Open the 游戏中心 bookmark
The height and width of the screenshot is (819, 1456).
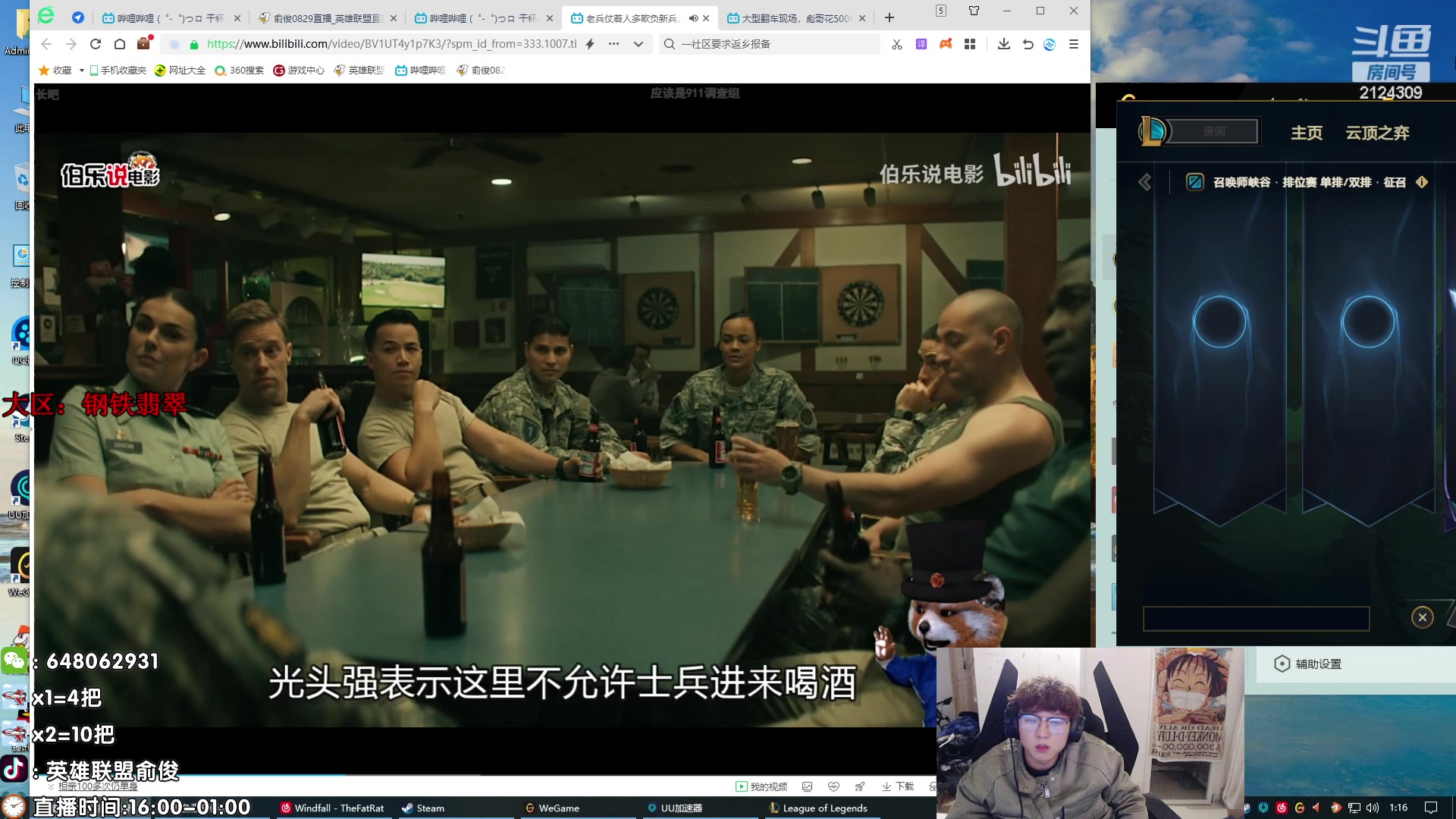pyautogui.click(x=299, y=70)
